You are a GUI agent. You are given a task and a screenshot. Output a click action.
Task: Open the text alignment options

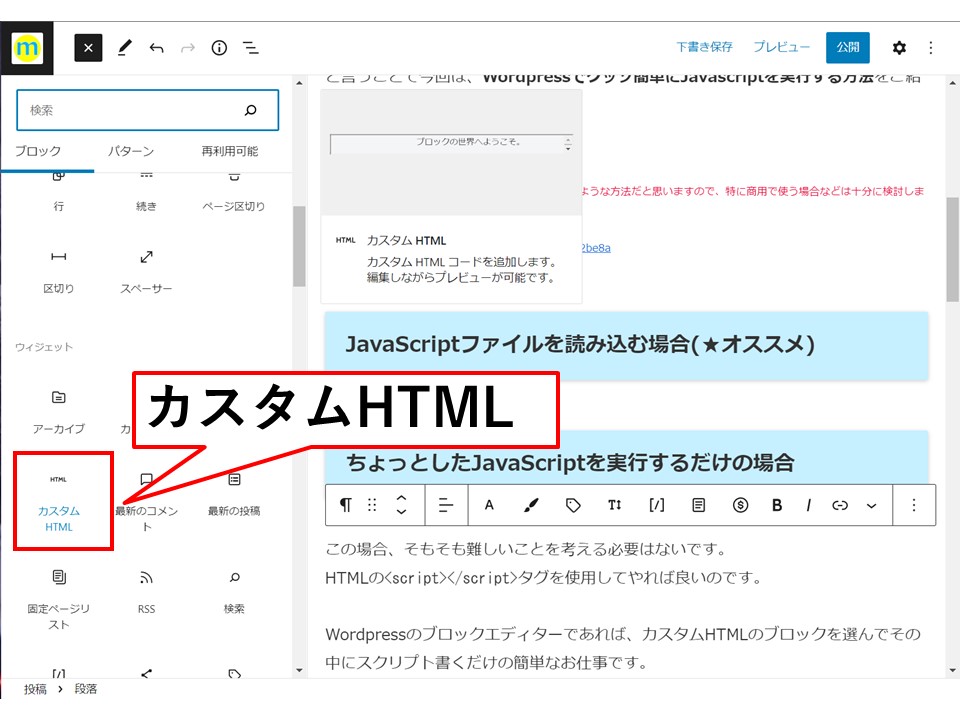446,505
